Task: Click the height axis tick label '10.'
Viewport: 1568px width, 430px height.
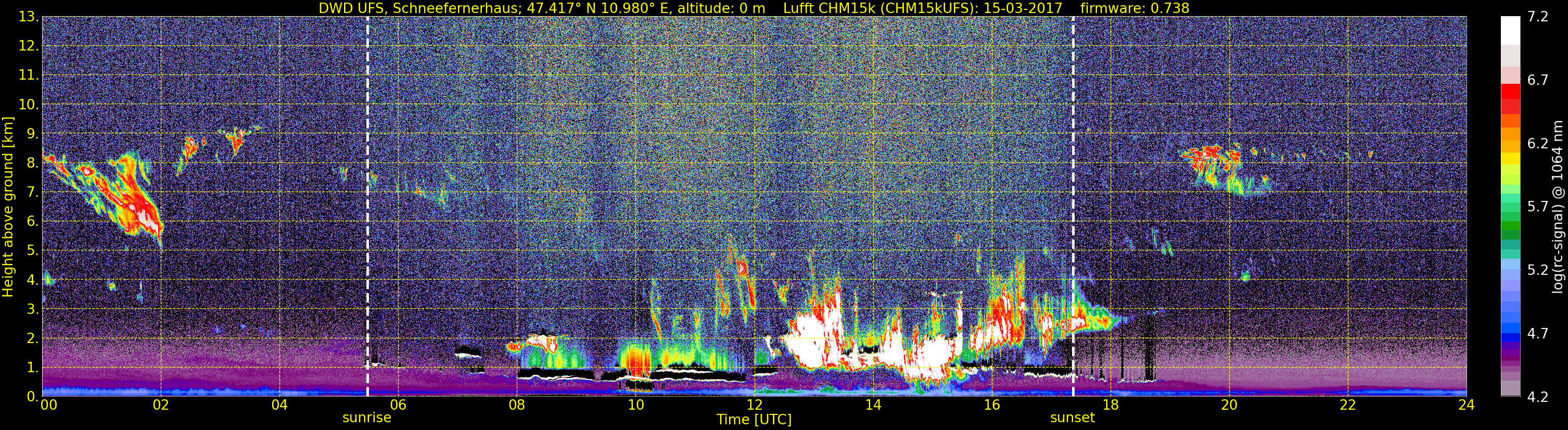Action: coord(29,105)
